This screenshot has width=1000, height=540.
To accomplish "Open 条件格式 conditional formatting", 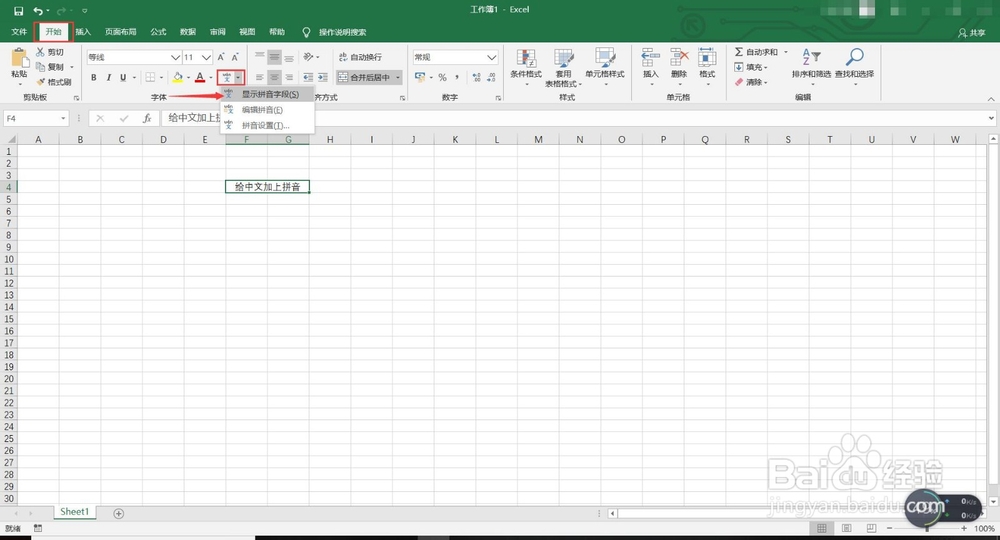I will point(526,66).
